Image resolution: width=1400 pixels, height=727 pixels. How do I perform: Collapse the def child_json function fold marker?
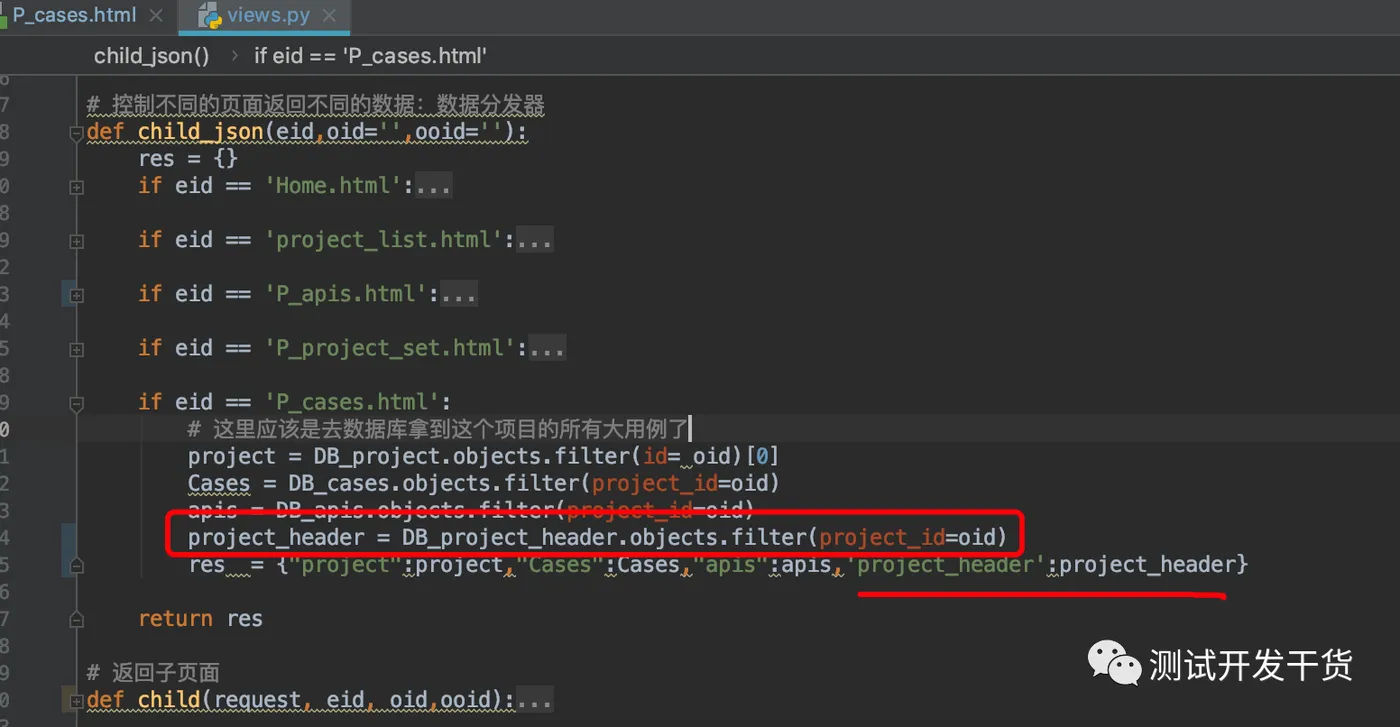click(76, 133)
